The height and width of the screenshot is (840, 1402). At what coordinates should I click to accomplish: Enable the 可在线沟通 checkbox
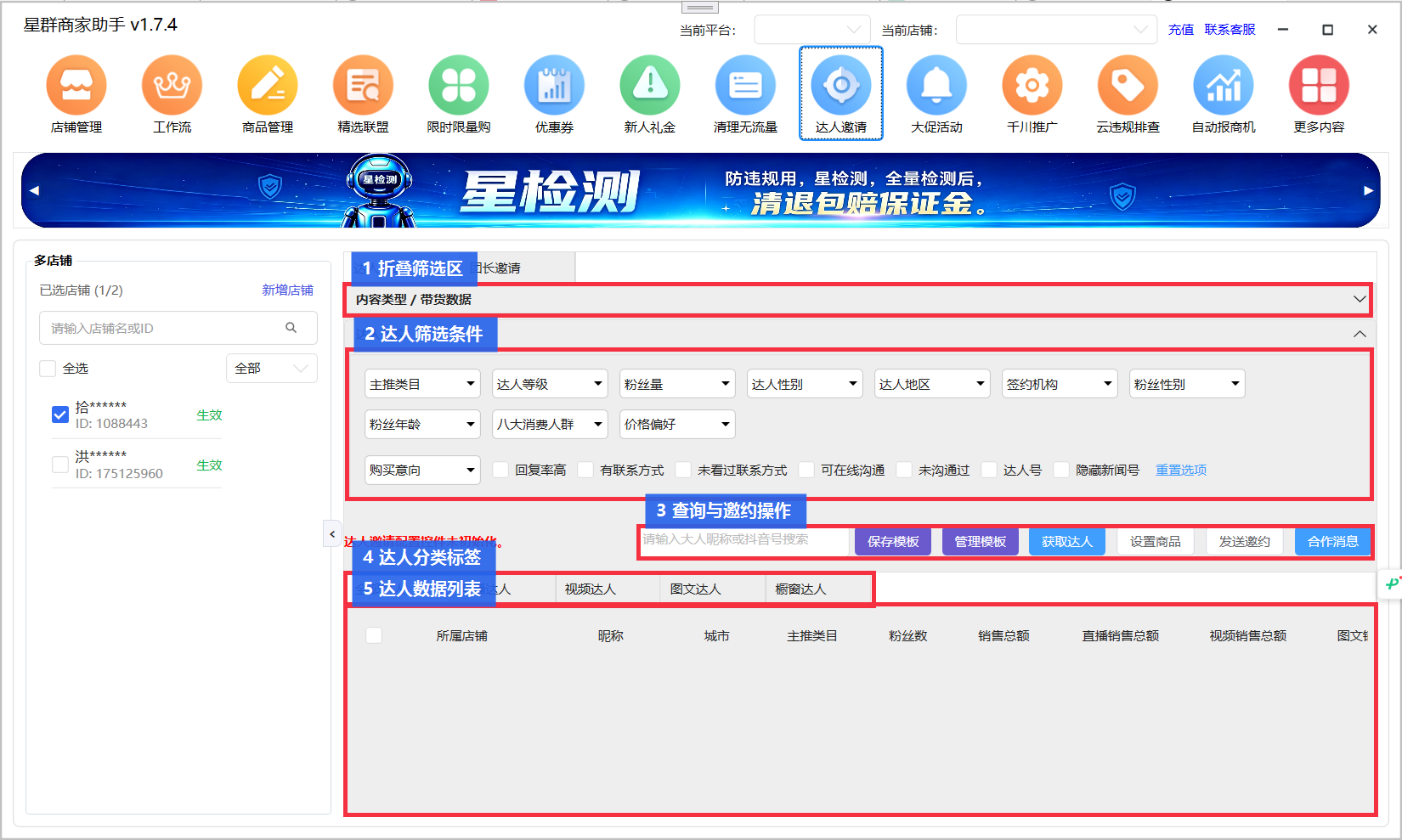pyautogui.click(x=806, y=470)
